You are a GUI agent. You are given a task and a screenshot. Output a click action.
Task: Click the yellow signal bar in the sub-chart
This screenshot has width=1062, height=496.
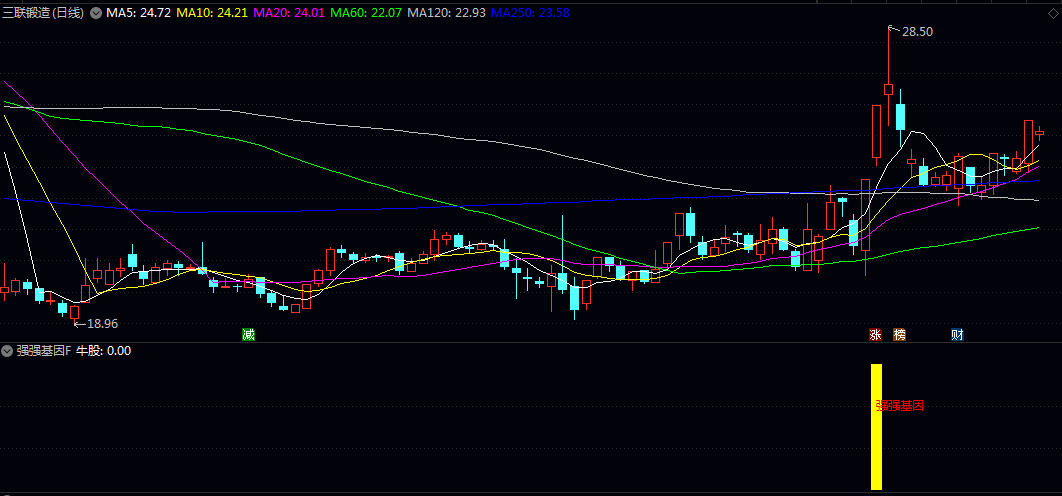(x=876, y=427)
